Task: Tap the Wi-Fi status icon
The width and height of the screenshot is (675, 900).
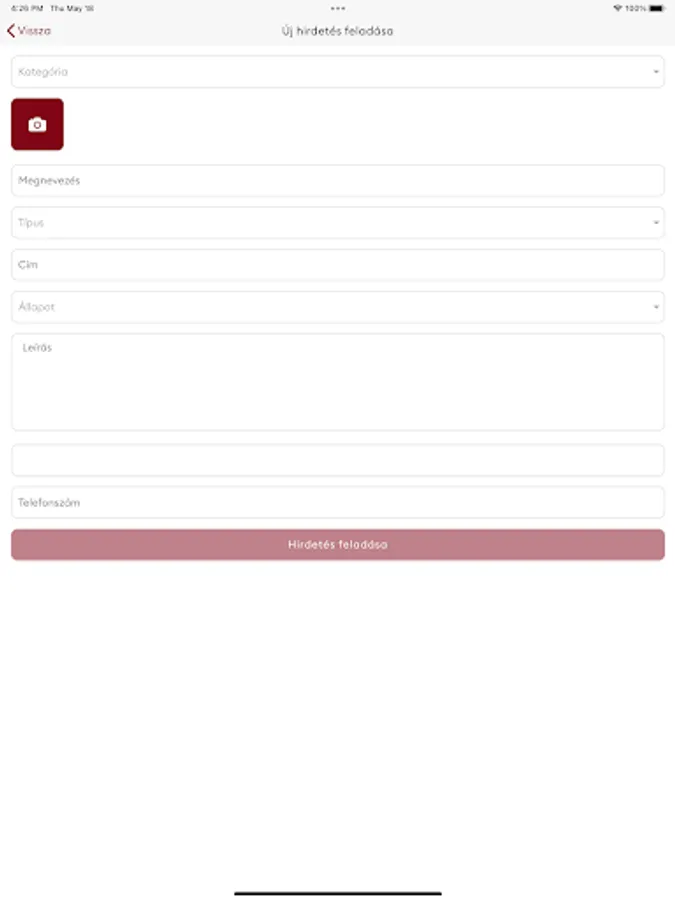Action: point(618,8)
